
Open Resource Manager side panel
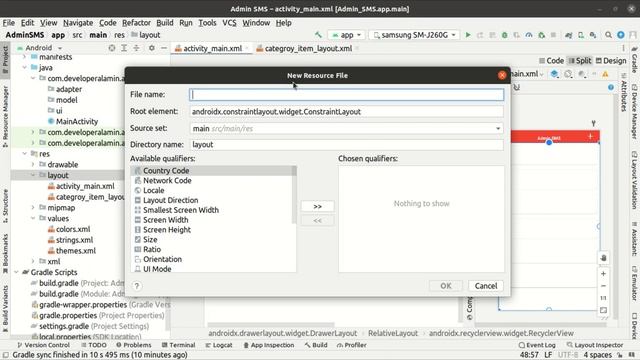tap(5, 116)
